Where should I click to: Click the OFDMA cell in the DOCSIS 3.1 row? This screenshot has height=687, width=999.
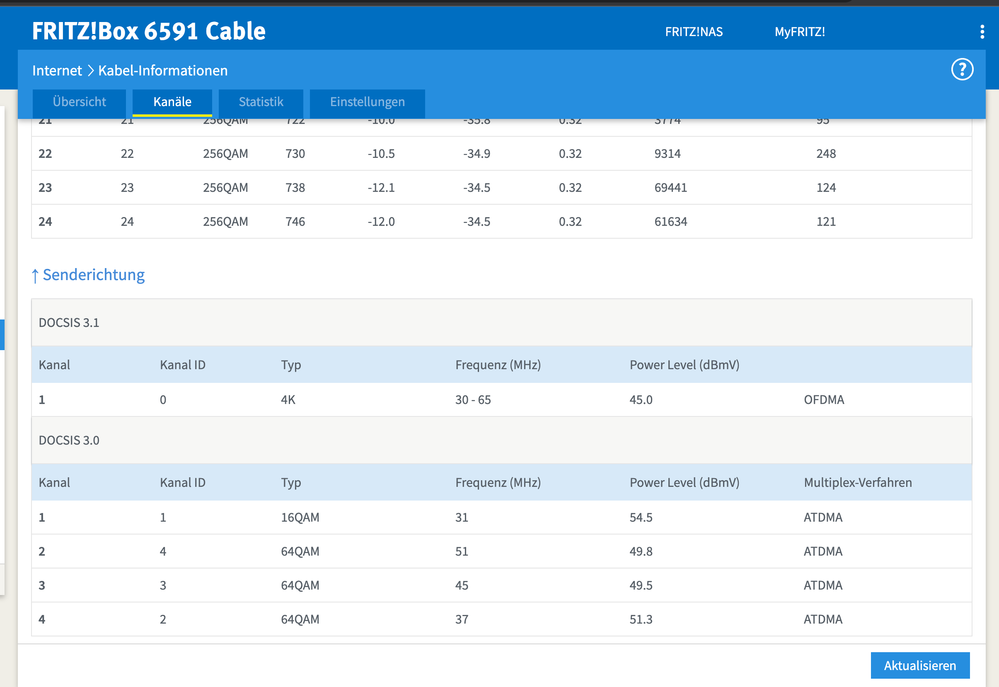click(x=824, y=400)
